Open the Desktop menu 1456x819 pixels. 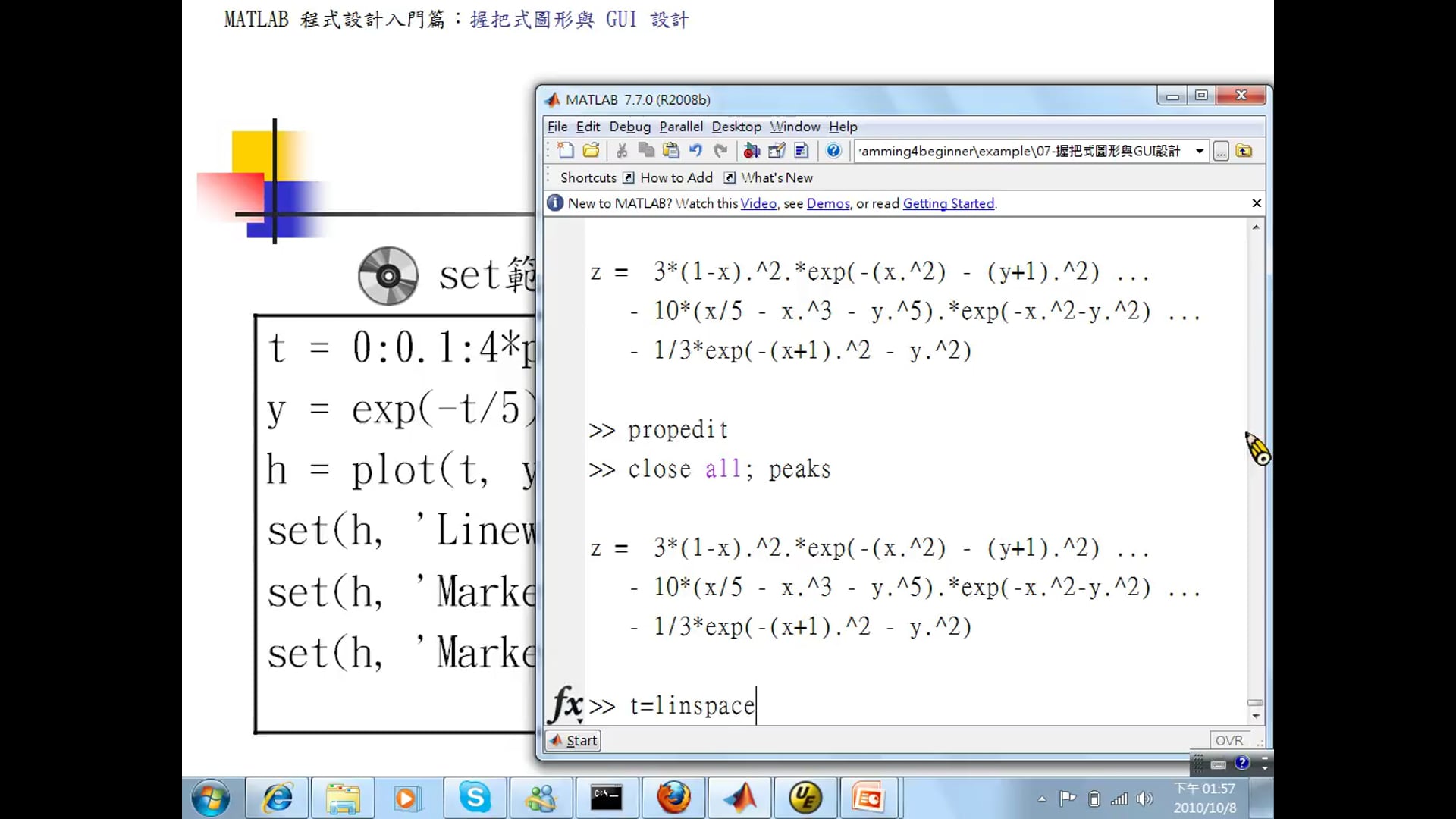click(736, 127)
